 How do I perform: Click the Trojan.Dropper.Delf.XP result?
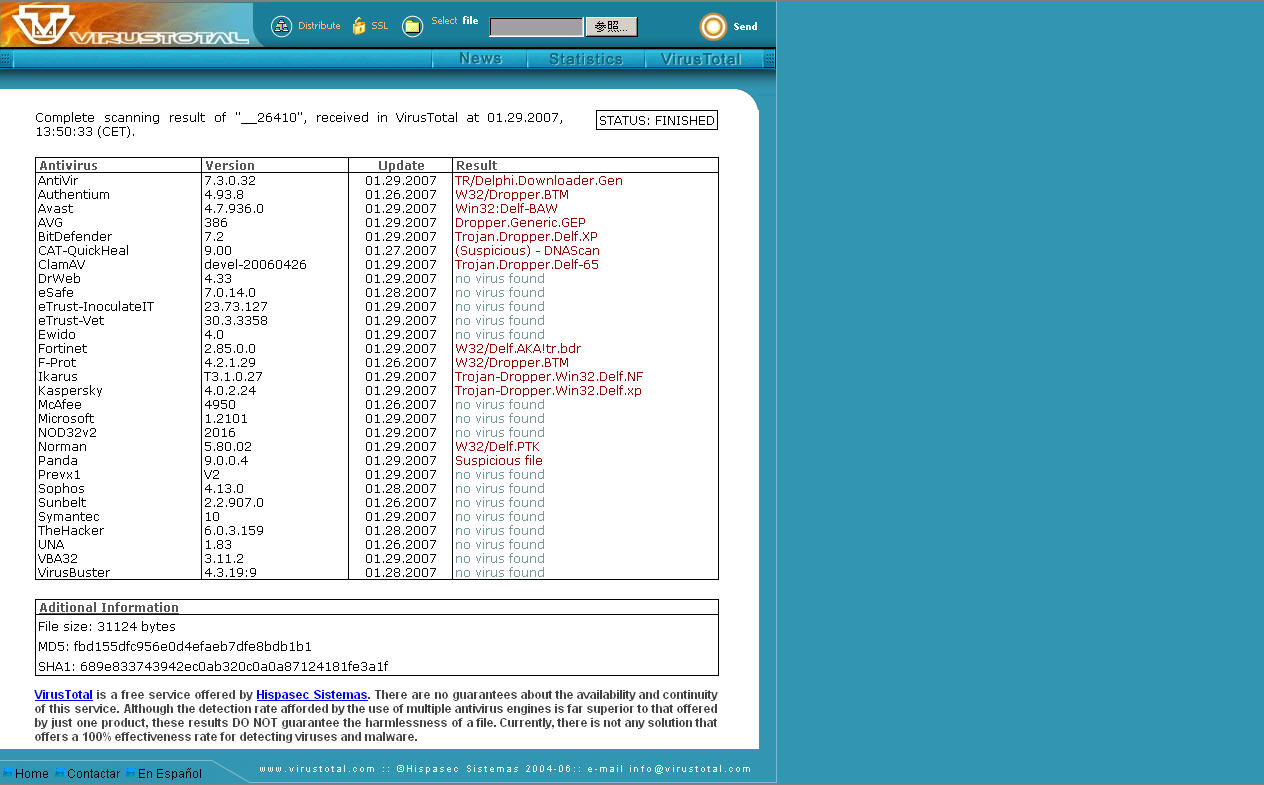(526, 237)
